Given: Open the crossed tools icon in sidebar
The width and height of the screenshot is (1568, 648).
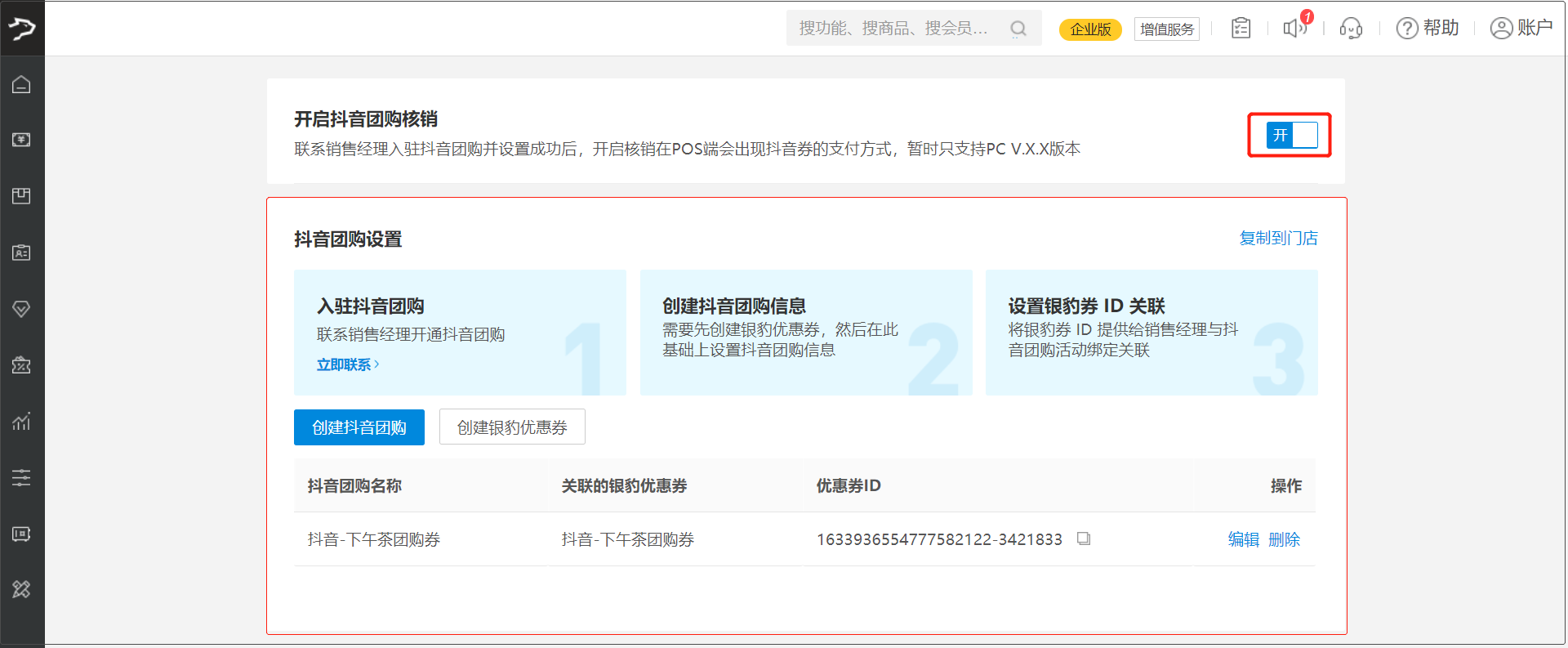Looking at the screenshot, I should 22,589.
